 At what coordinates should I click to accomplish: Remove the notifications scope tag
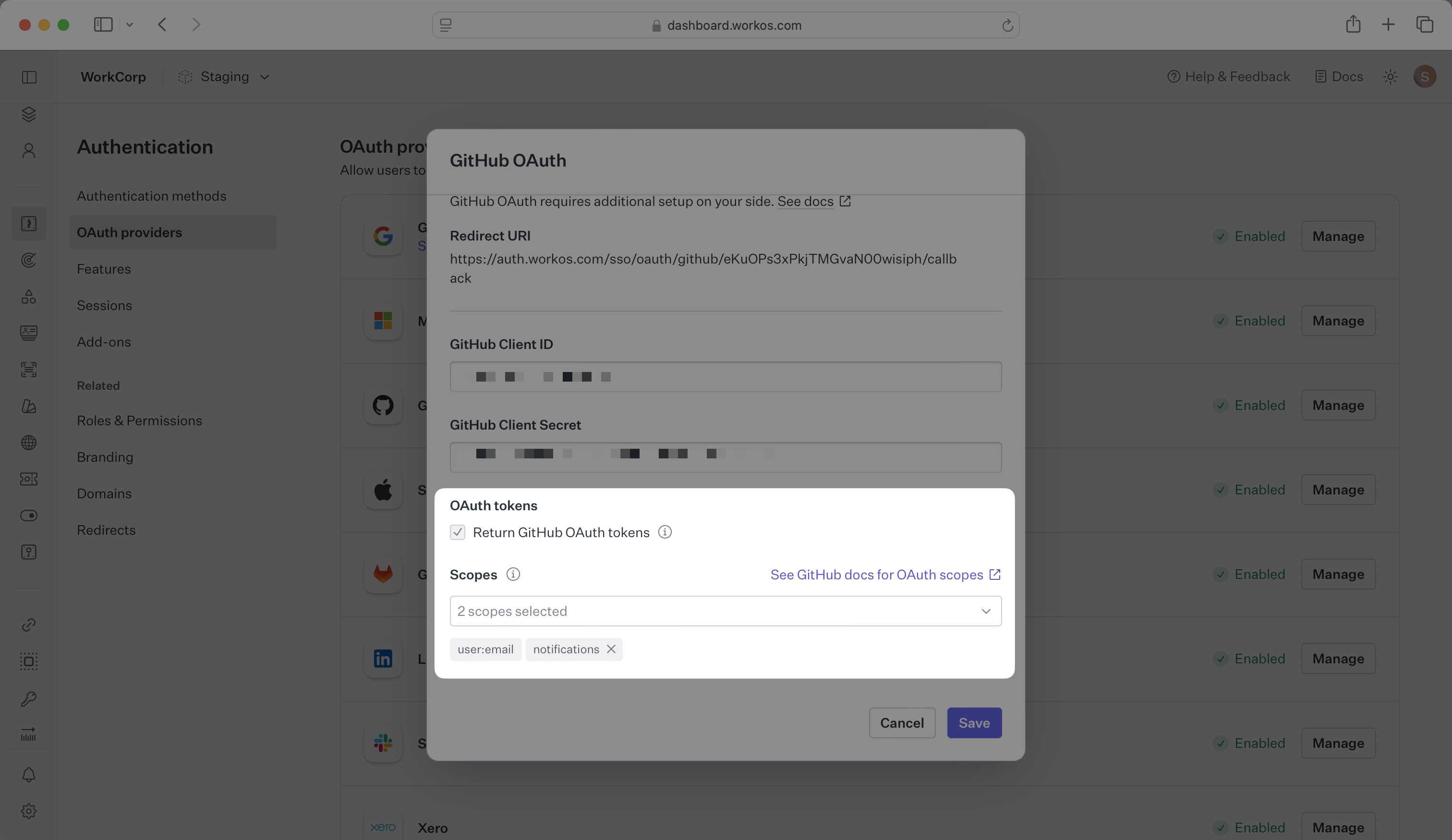click(x=611, y=649)
